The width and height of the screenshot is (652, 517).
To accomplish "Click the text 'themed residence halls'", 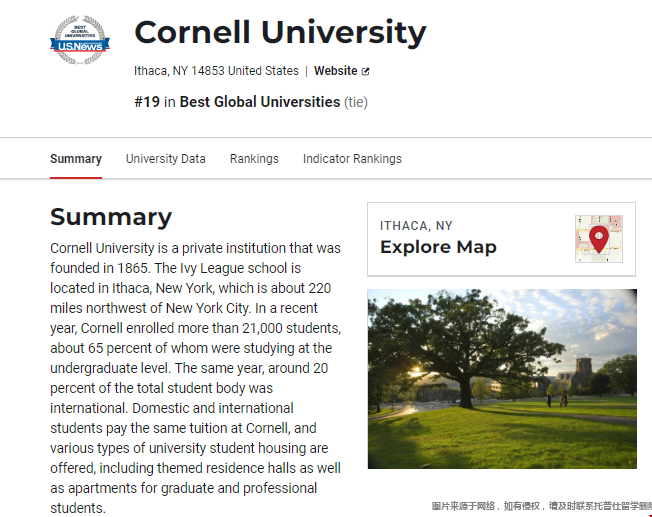I will click(226, 468).
